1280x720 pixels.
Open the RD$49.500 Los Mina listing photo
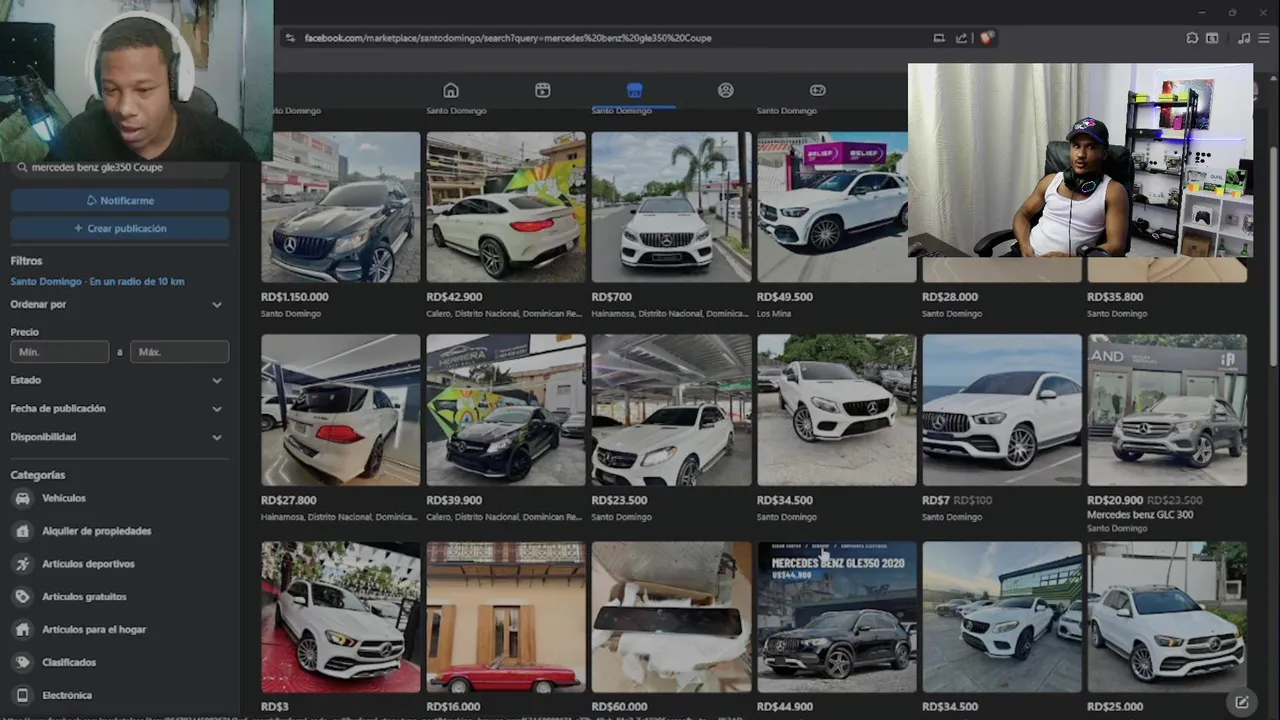[x=832, y=207]
